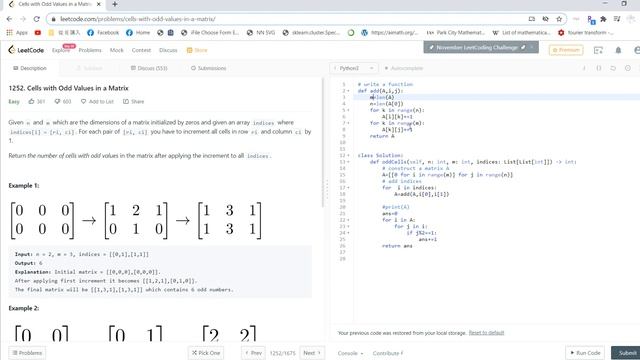Image resolution: width=640 pixels, height=360 pixels.
Task: Bookmark this page with the star icon
Action: click(559, 19)
